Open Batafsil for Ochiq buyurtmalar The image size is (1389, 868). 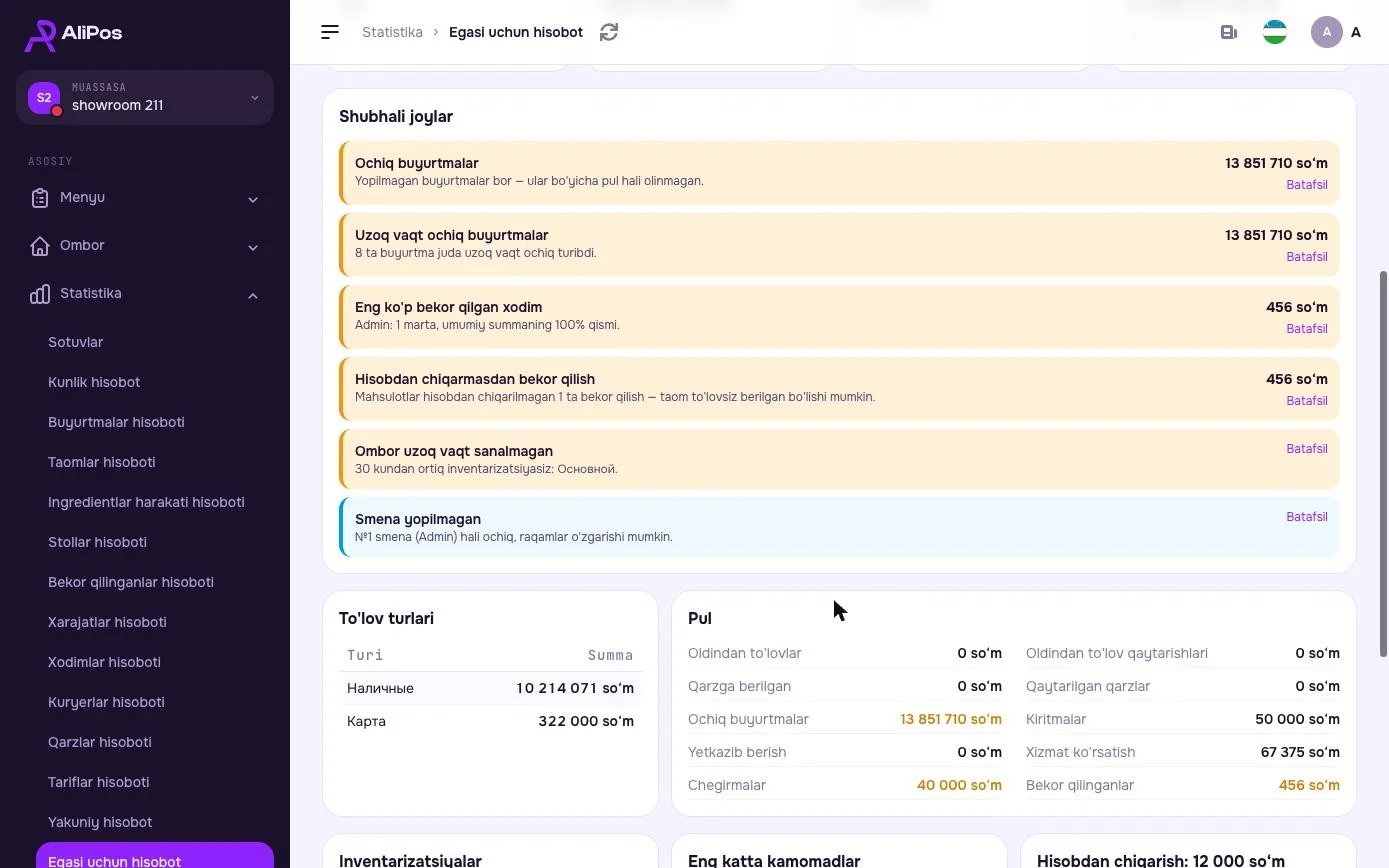1306,185
